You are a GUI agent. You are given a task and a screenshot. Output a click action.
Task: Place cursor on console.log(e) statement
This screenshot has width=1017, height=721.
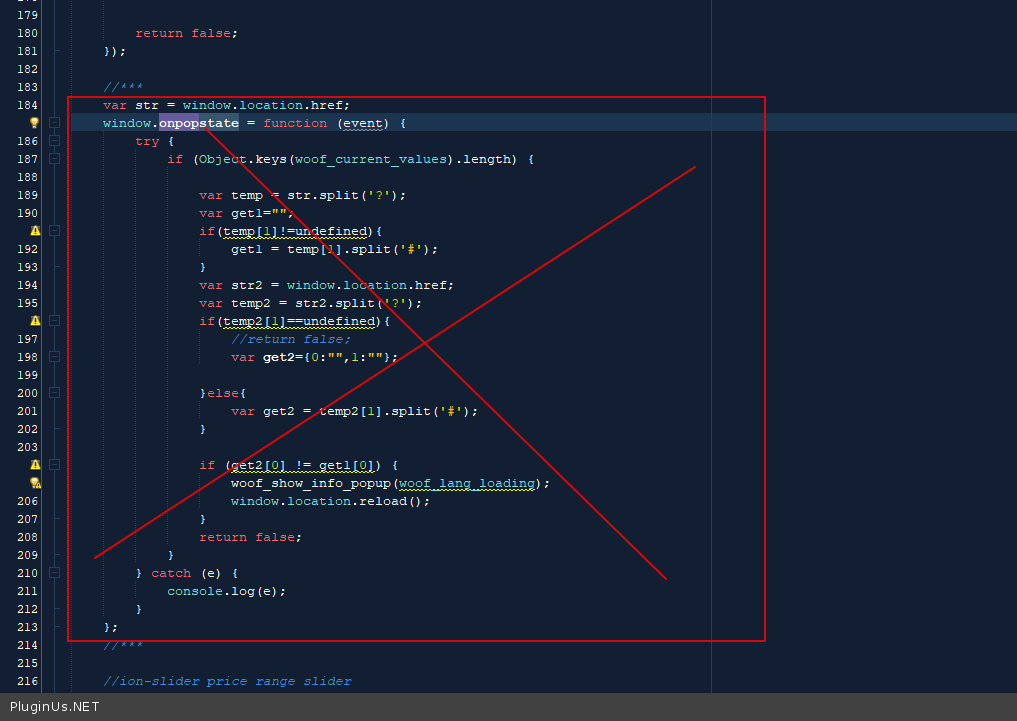[x=225, y=591]
